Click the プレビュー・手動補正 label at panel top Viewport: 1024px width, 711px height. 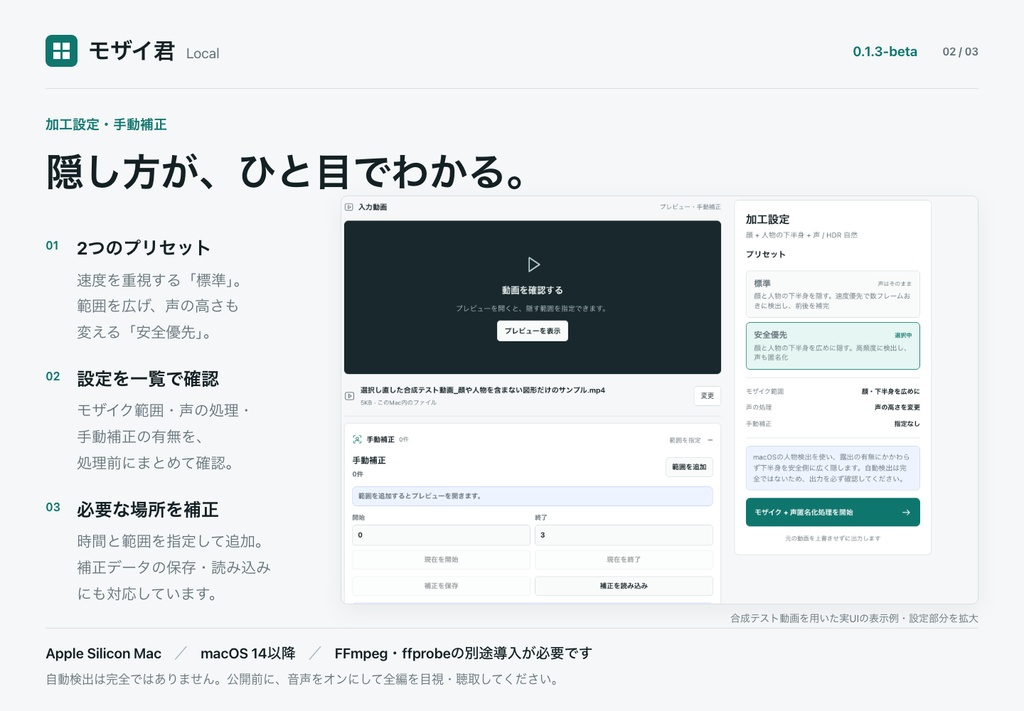pos(690,207)
